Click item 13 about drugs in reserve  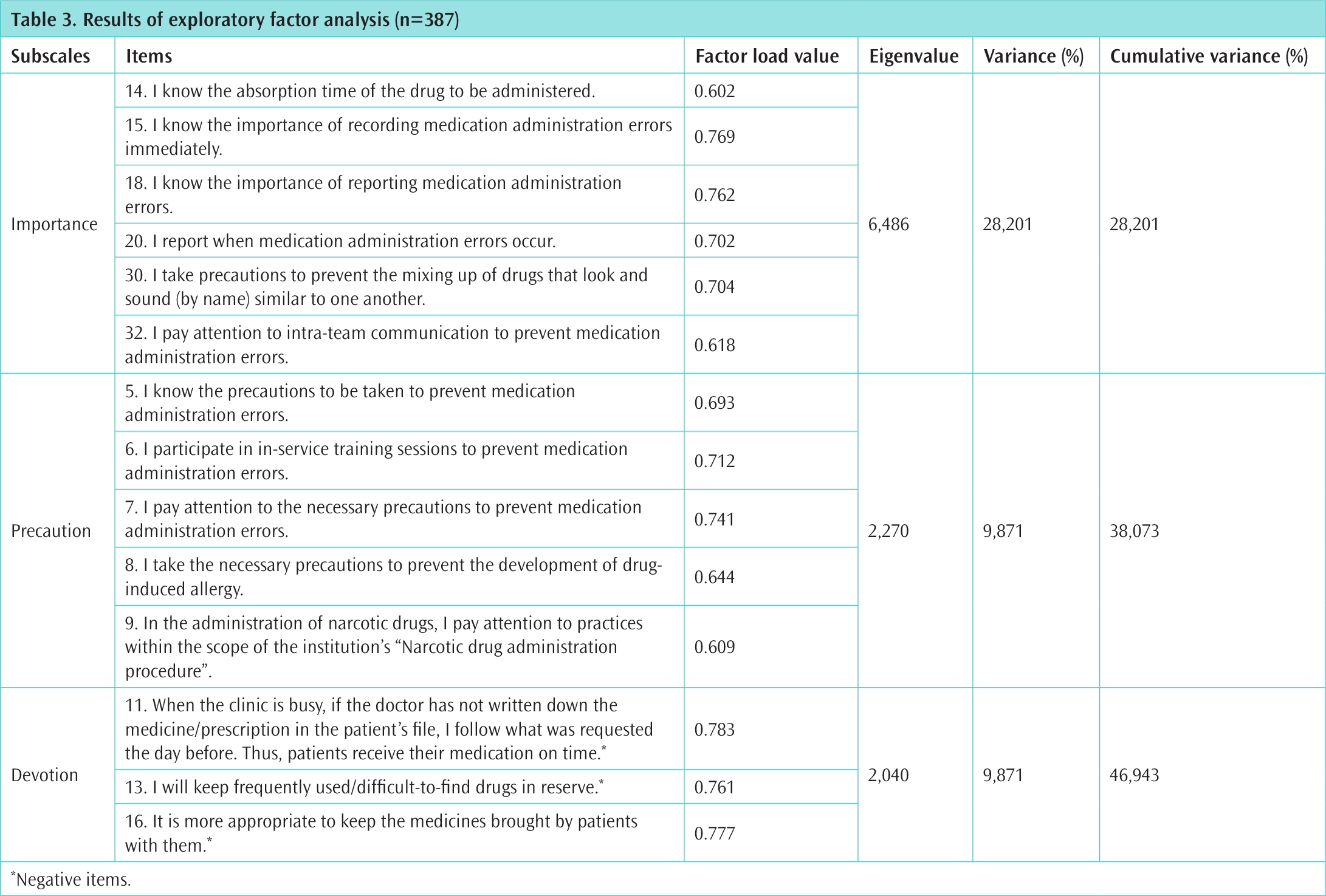pyautogui.click(x=365, y=787)
